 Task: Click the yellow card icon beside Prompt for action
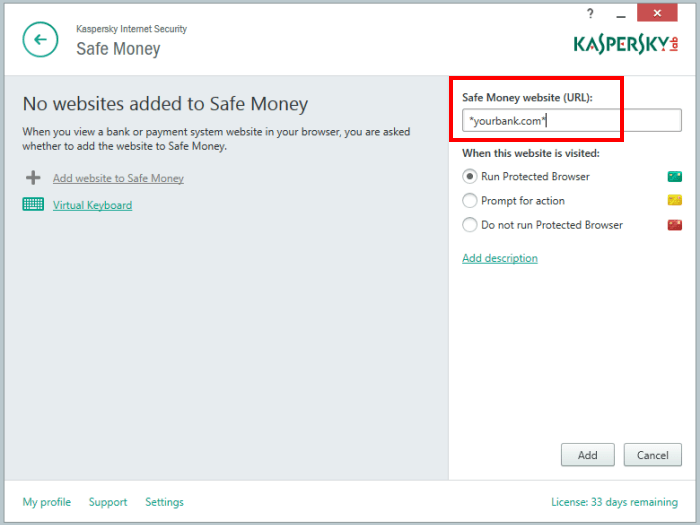click(675, 200)
